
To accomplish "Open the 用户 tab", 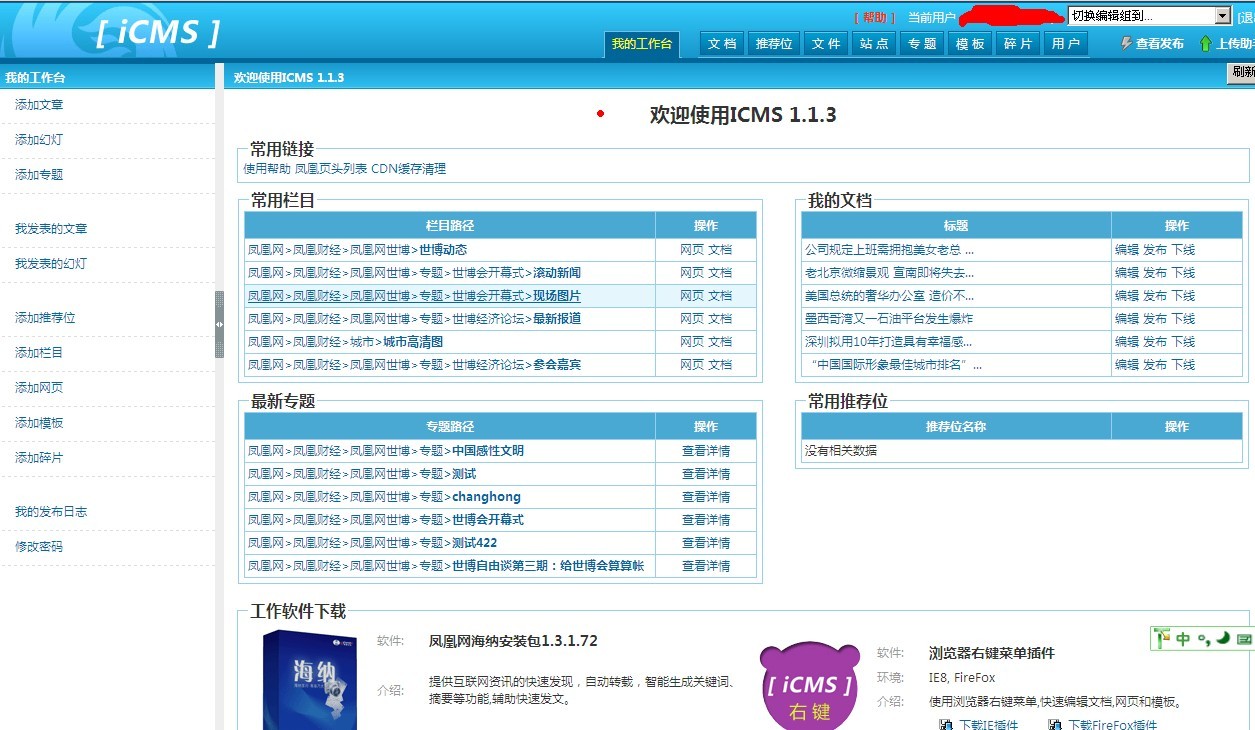I will click(1066, 44).
